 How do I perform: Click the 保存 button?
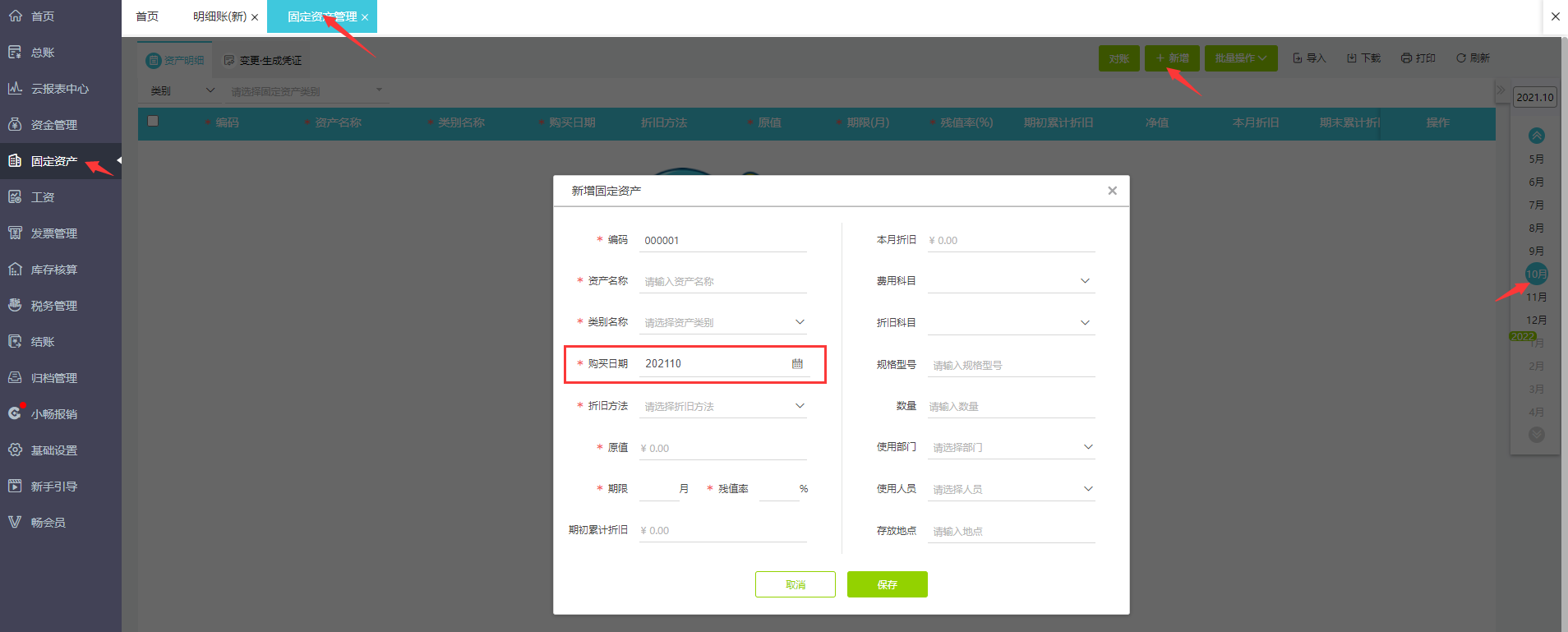click(888, 584)
